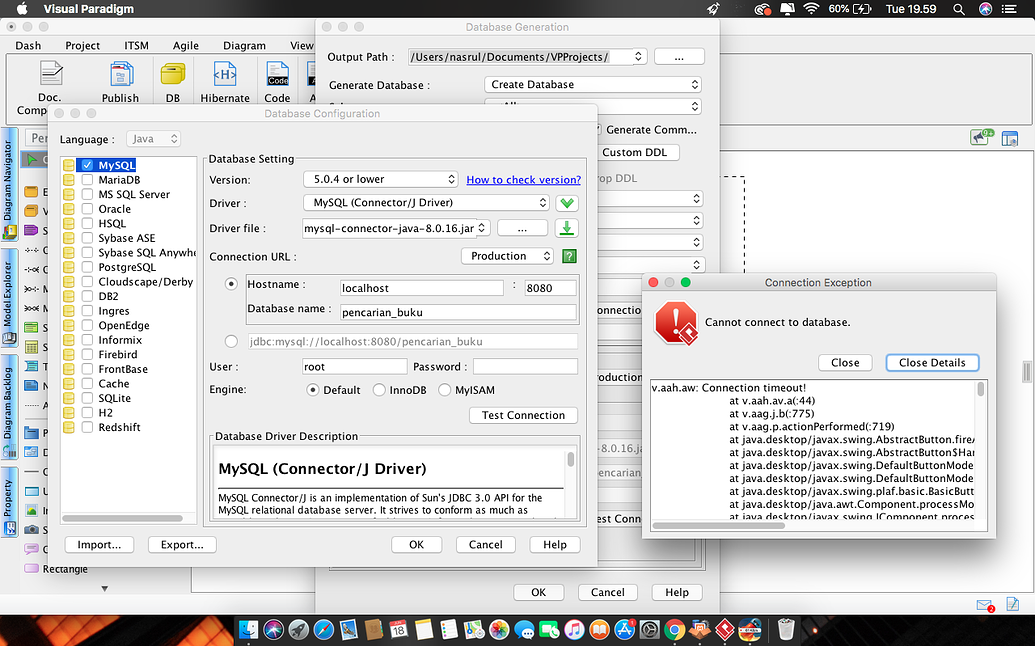1035x646 pixels.
Task: Click the Hostname input field
Action: coord(422,288)
